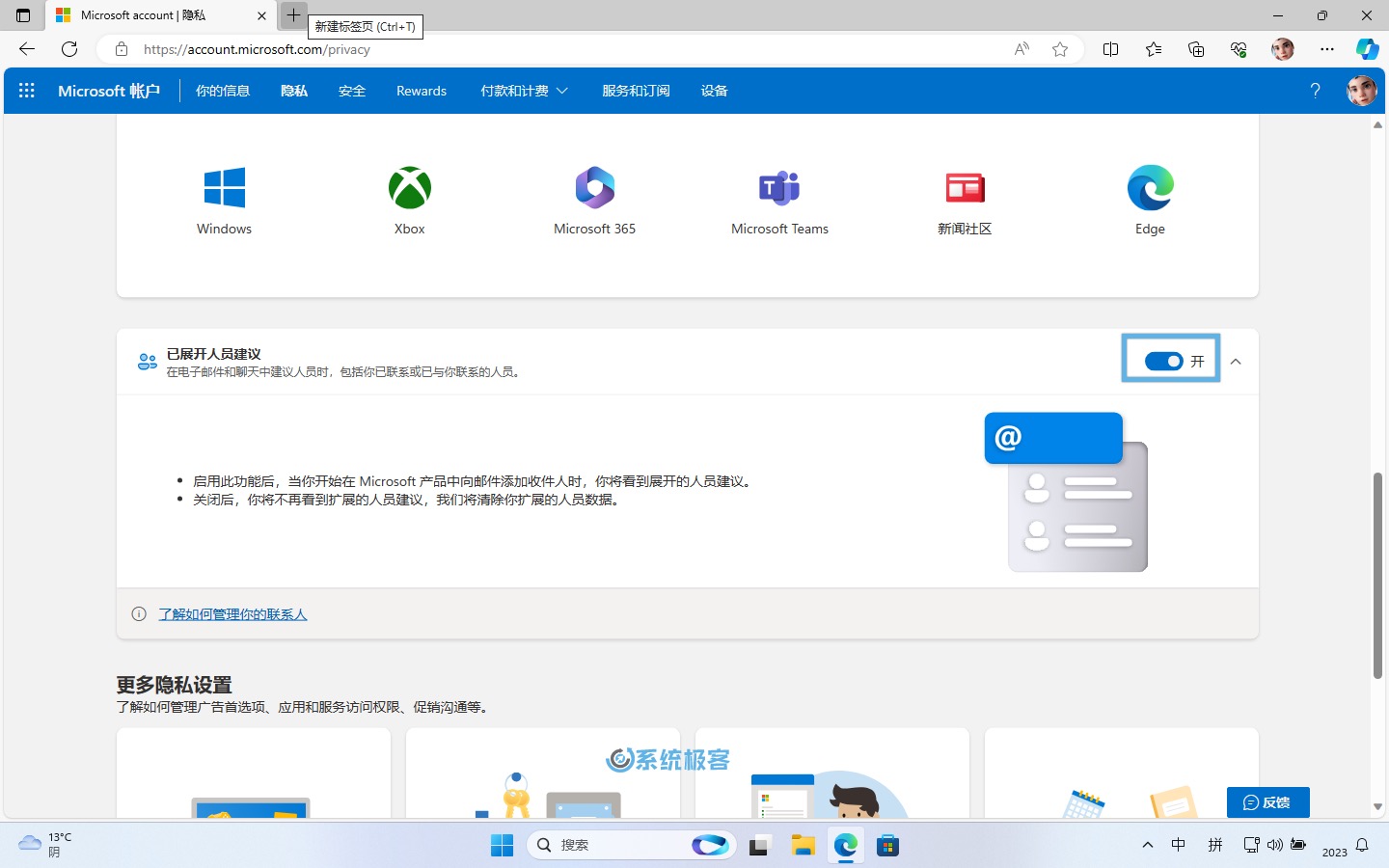1389x868 pixels.
Task: Go back using the browser back arrow
Action: click(27, 49)
